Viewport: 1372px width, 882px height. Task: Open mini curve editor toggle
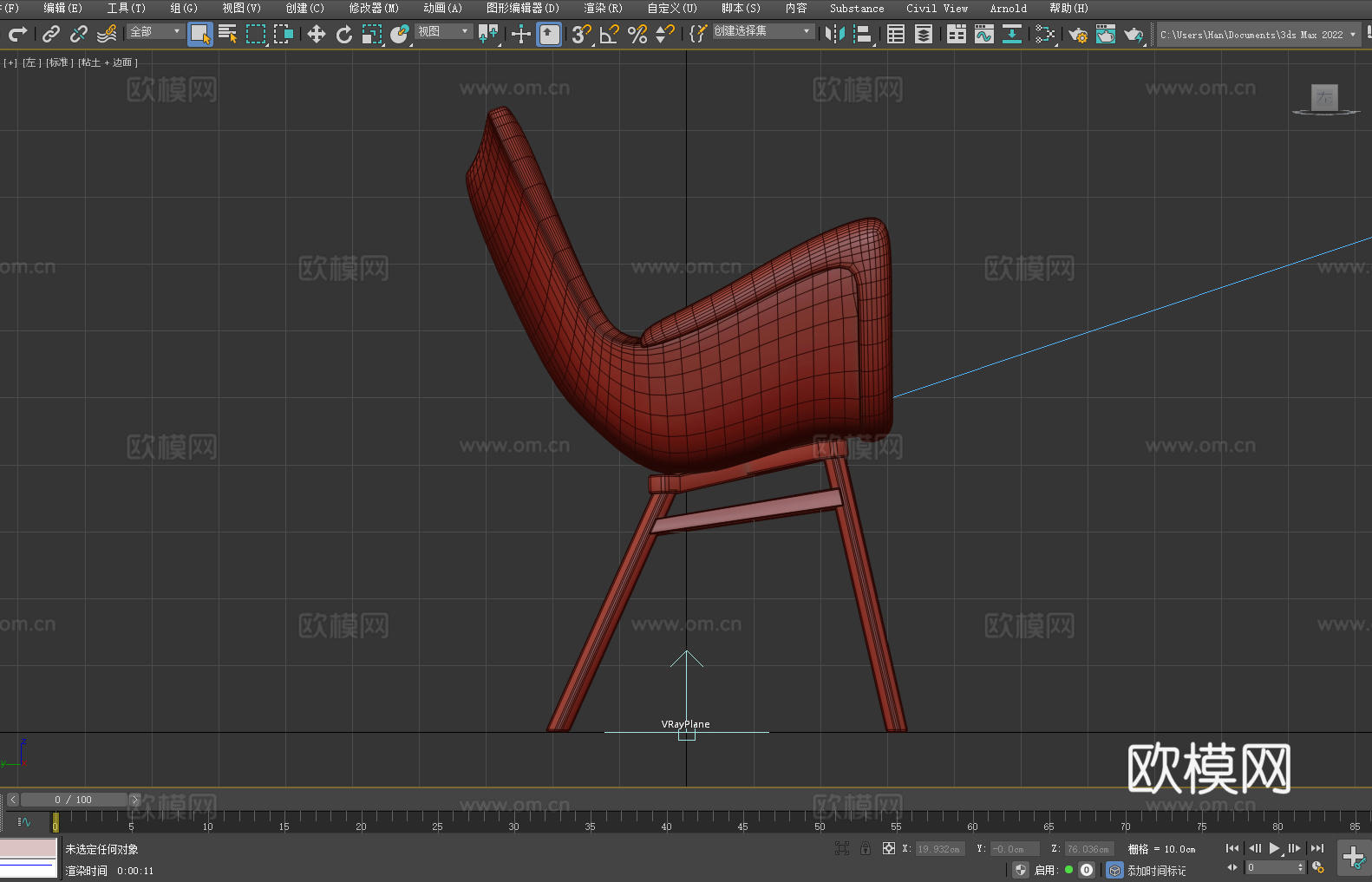[x=24, y=821]
